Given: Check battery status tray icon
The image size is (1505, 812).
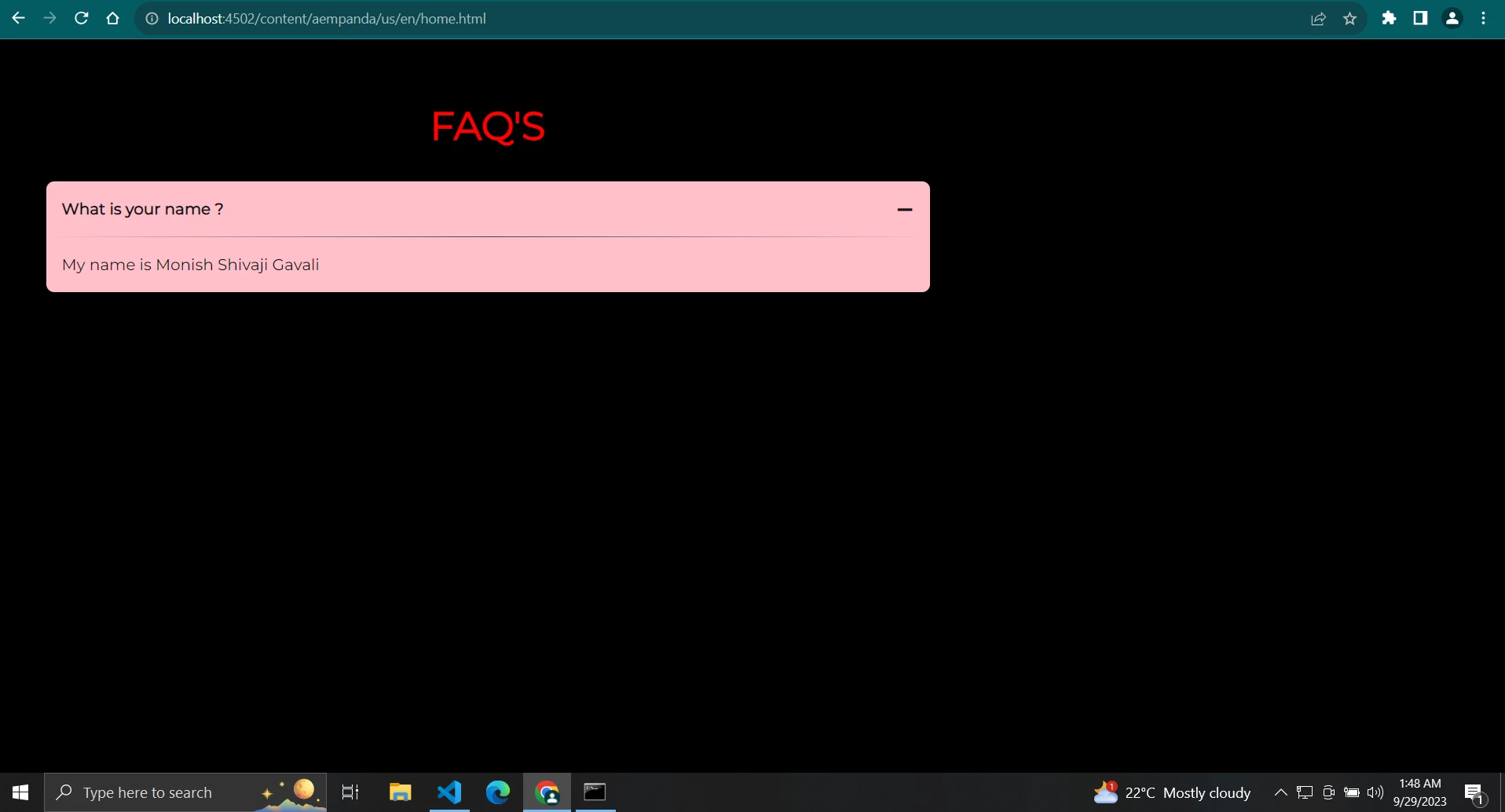Looking at the screenshot, I should (1352, 792).
